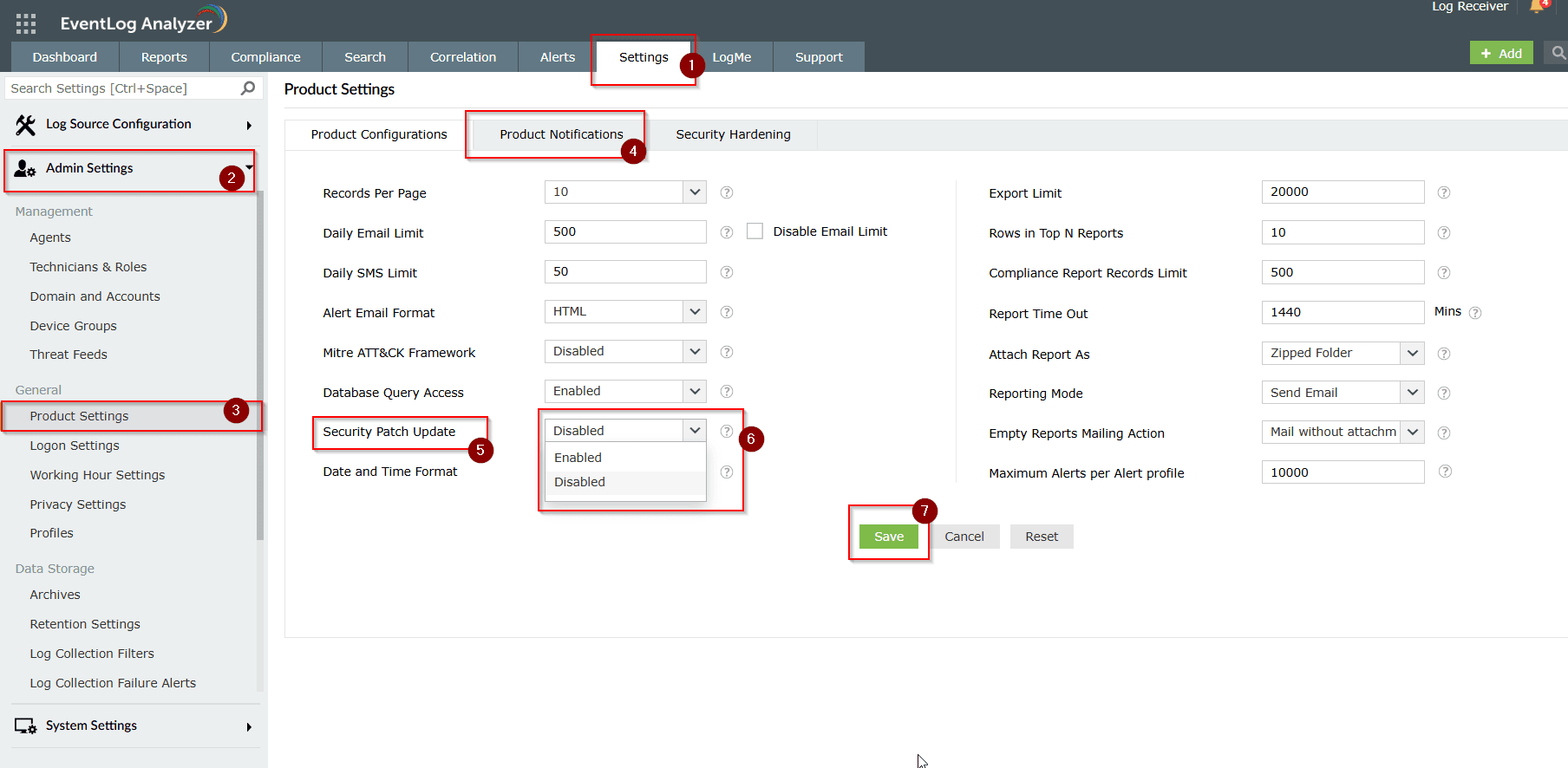Click help icon next to Daily SMS Limit
The width and height of the screenshot is (1568, 768).
tap(727, 272)
